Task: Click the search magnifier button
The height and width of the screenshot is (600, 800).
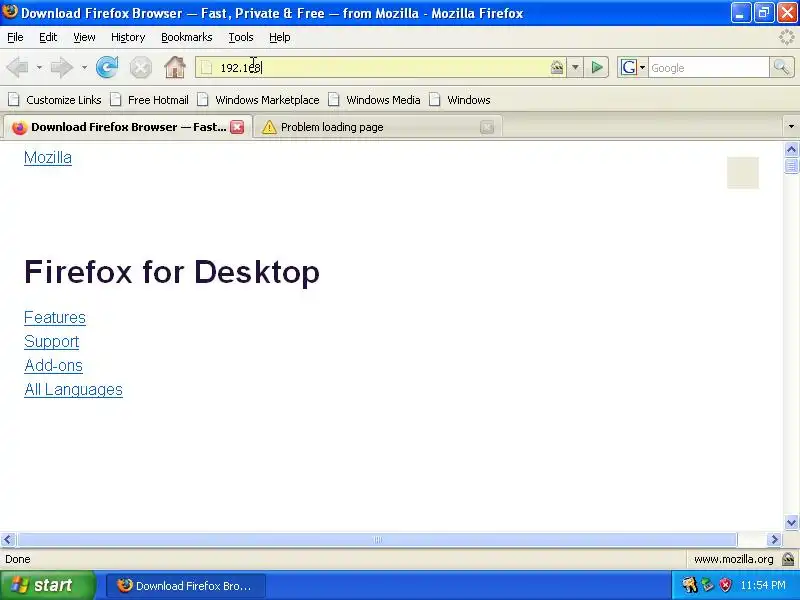Action: (x=782, y=67)
